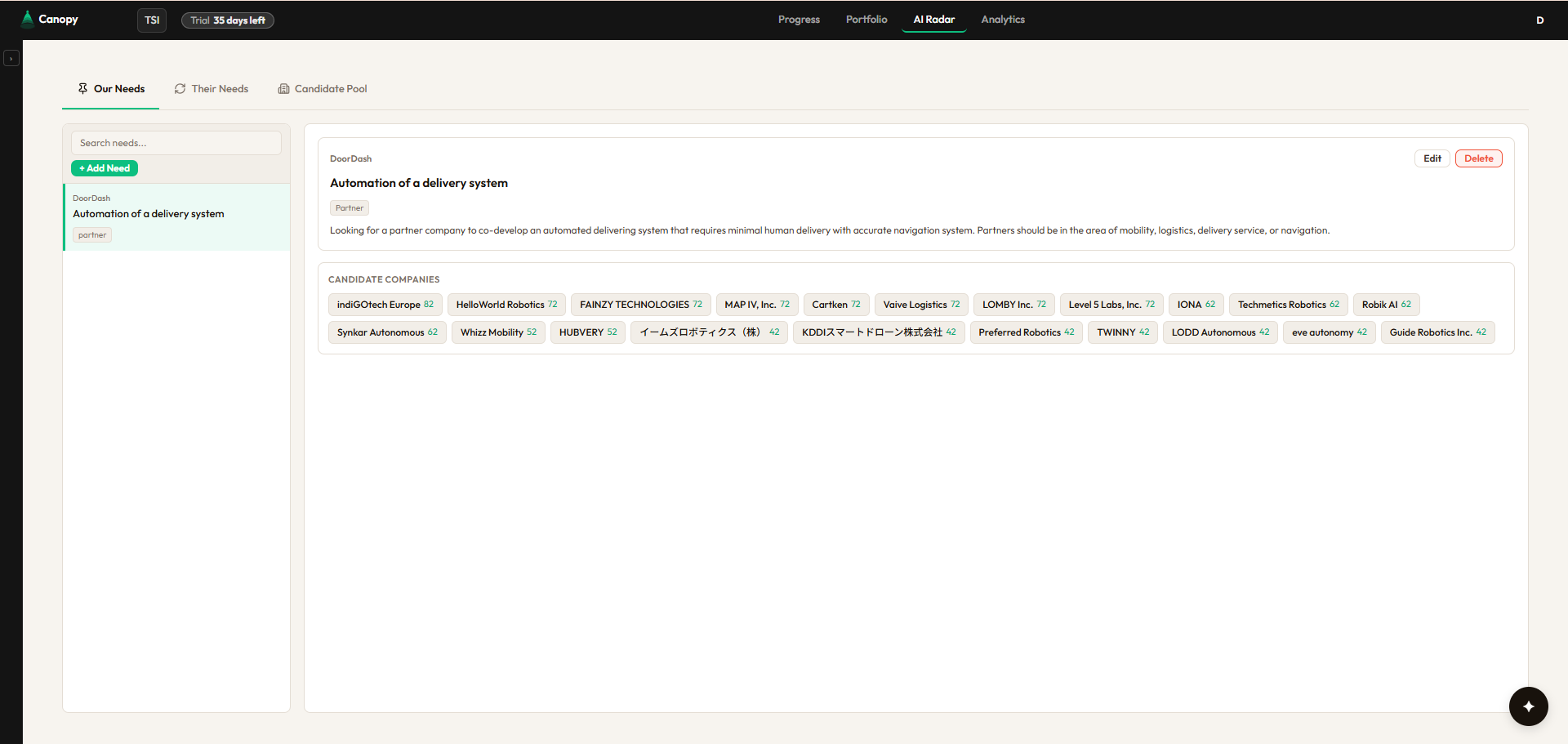Open the user avatar D menu
The width and height of the screenshot is (1568, 744).
(1539, 20)
